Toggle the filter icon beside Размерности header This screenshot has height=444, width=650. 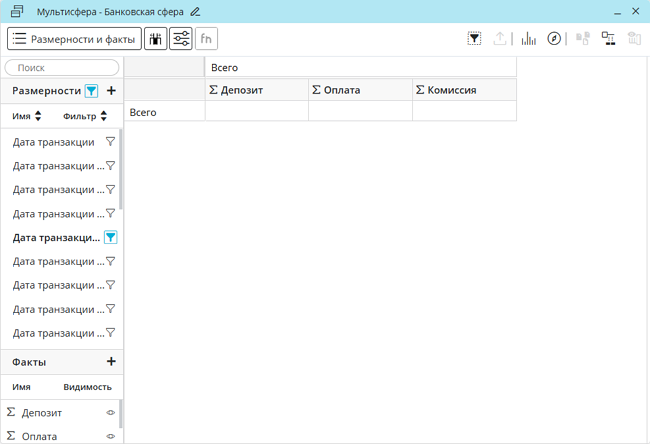click(x=92, y=91)
